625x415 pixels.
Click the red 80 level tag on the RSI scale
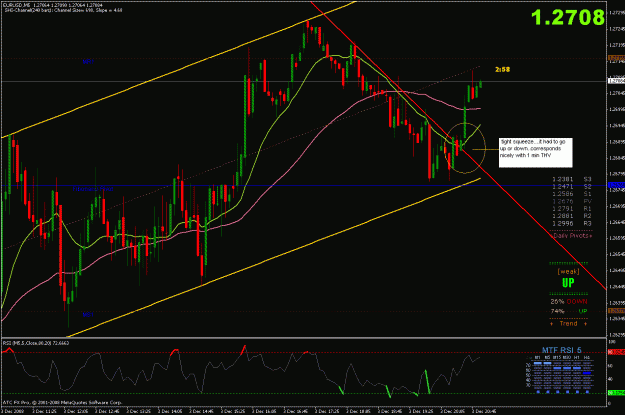(x=616, y=352)
